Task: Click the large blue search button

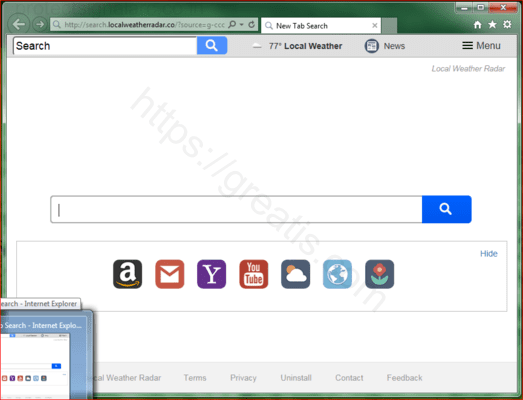Action: (x=447, y=209)
